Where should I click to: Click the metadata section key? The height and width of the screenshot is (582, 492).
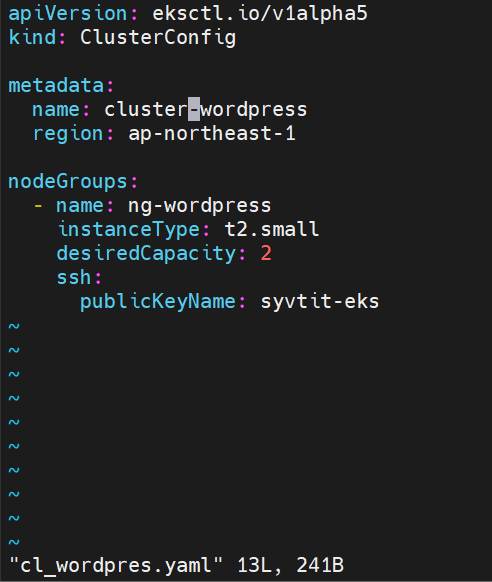56,85
